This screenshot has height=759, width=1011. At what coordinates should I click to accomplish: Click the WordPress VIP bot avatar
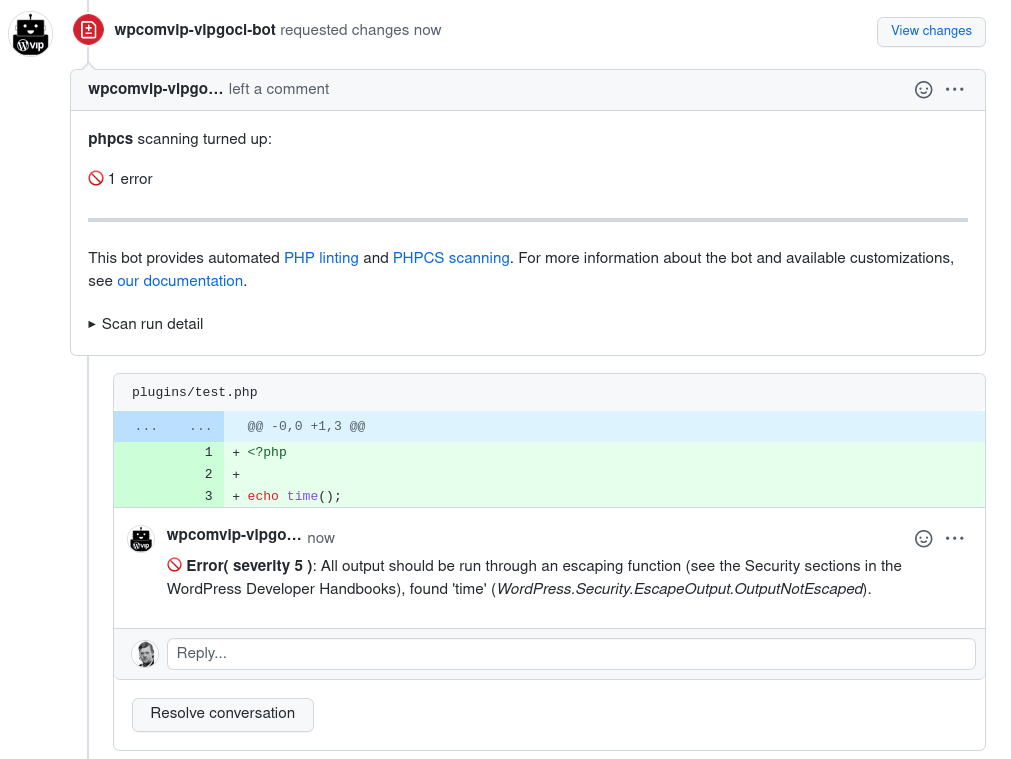(30, 31)
